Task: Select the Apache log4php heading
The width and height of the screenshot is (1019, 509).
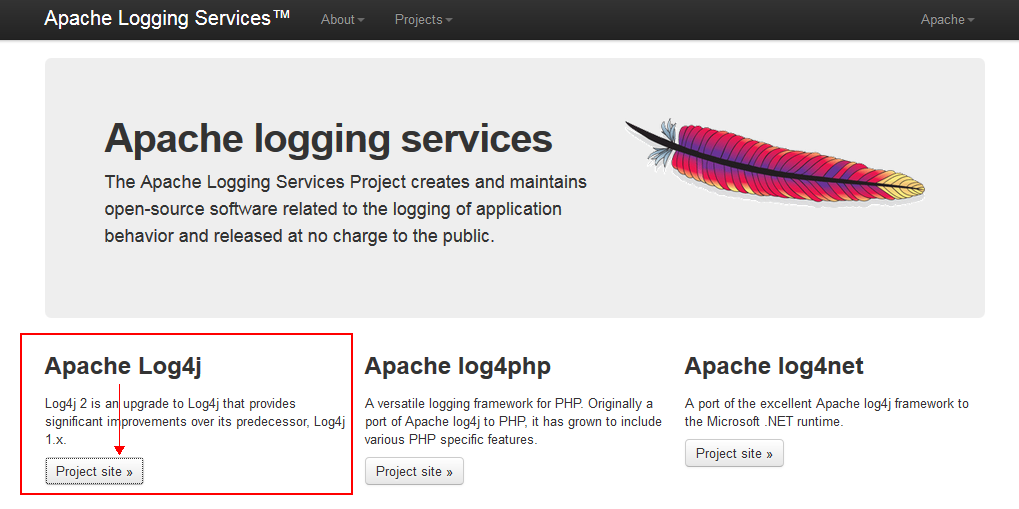Action: (x=458, y=366)
